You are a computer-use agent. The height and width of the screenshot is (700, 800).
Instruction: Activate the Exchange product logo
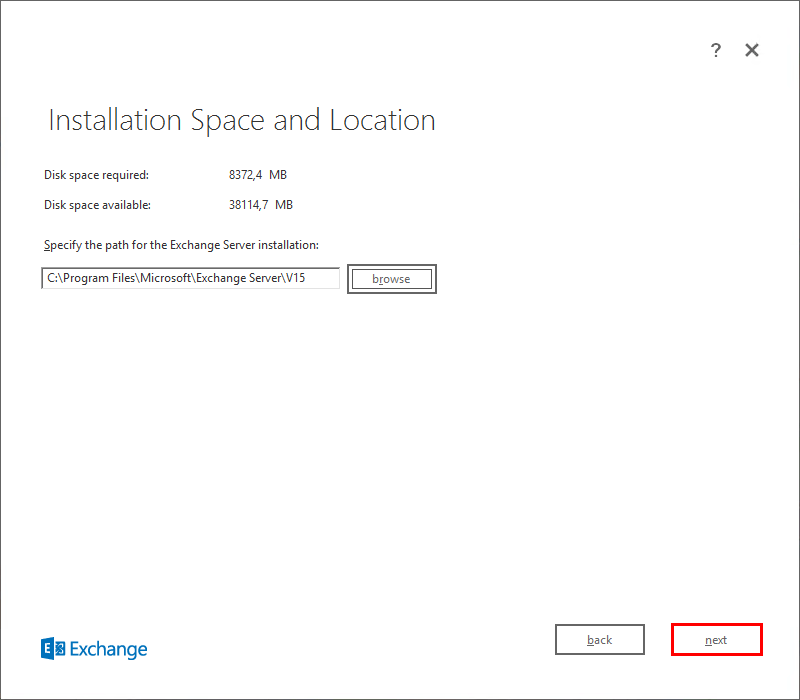point(93,648)
